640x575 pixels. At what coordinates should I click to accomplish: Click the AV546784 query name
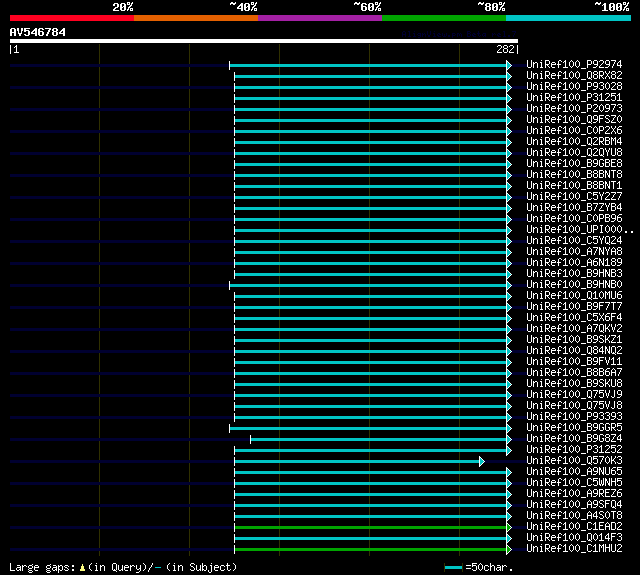tap(38, 32)
